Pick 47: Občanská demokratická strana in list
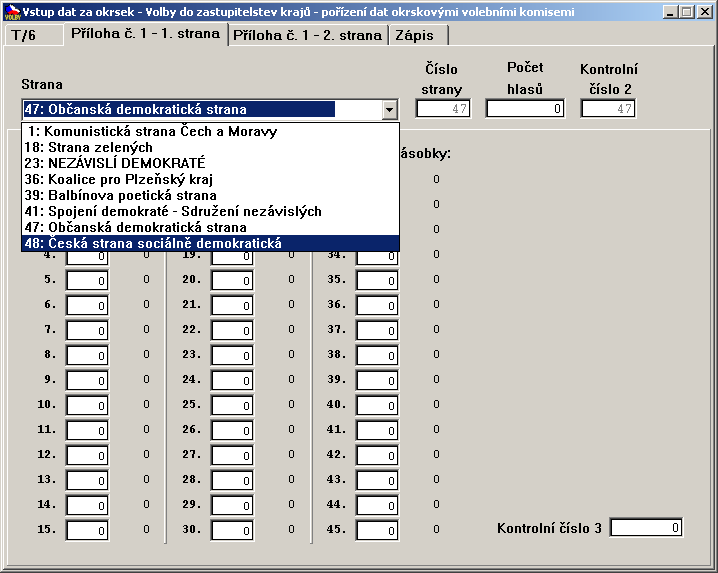 click(x=210, y=228)
